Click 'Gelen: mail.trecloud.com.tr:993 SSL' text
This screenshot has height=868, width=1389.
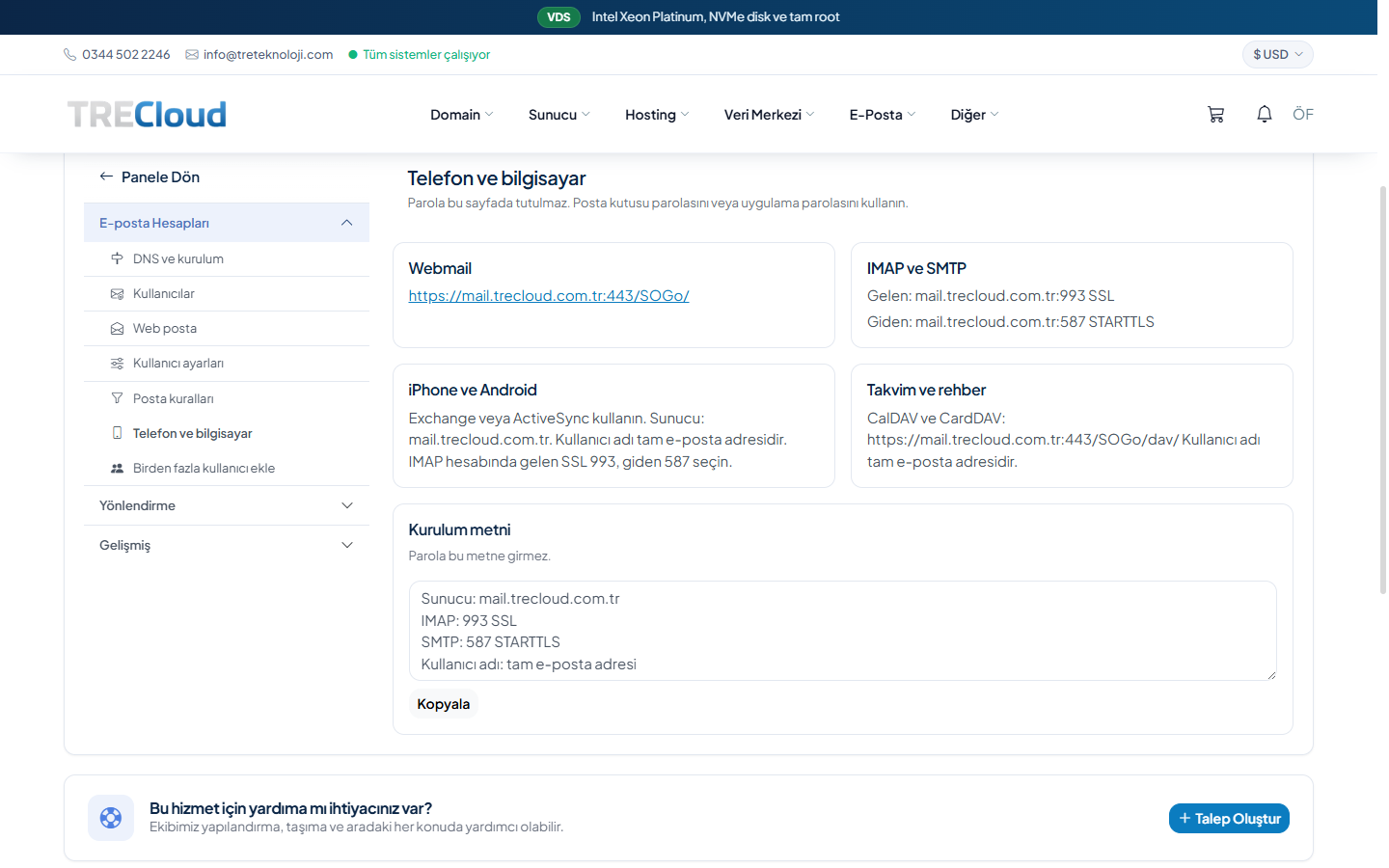click(991, 295)
